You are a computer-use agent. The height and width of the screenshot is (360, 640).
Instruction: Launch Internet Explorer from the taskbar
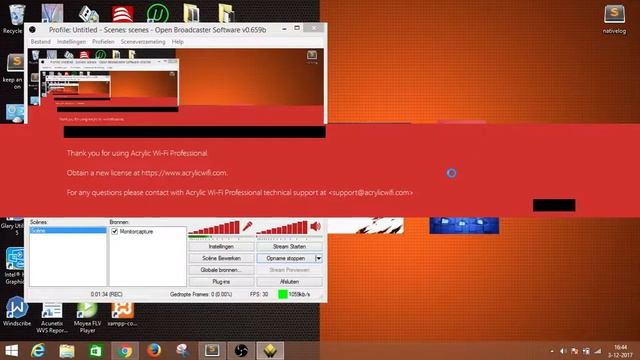(38, 351)
